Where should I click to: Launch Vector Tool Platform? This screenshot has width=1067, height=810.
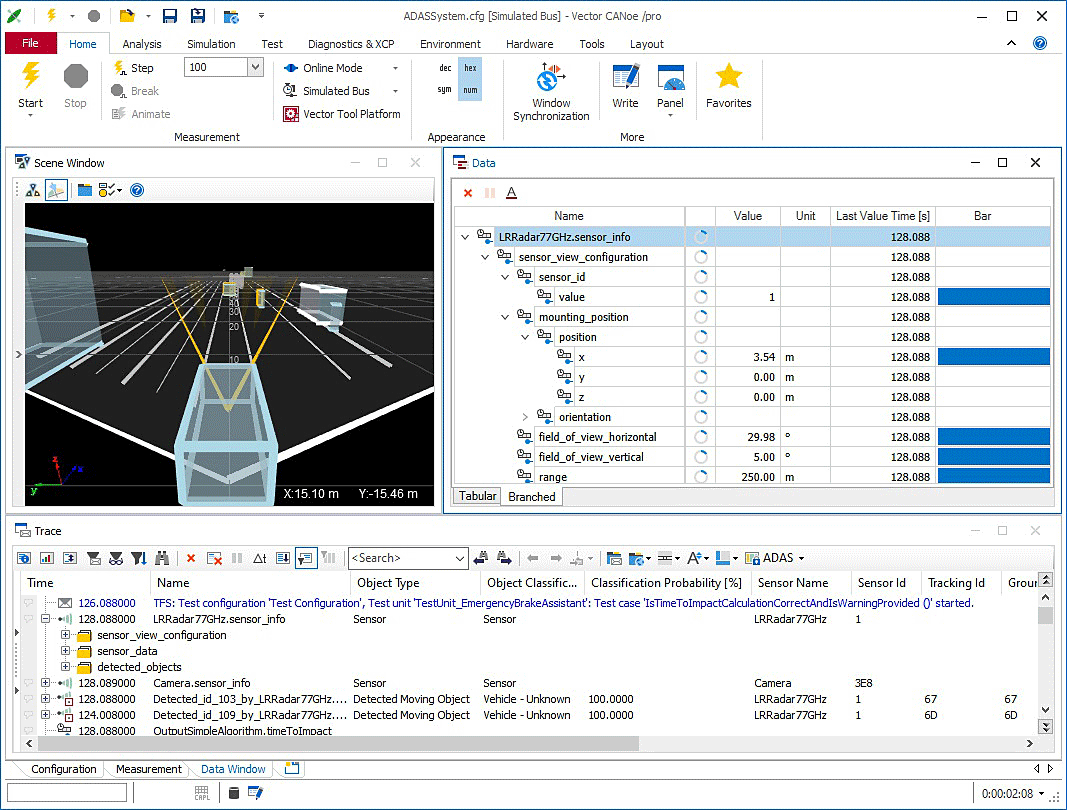tap(341, 114)
